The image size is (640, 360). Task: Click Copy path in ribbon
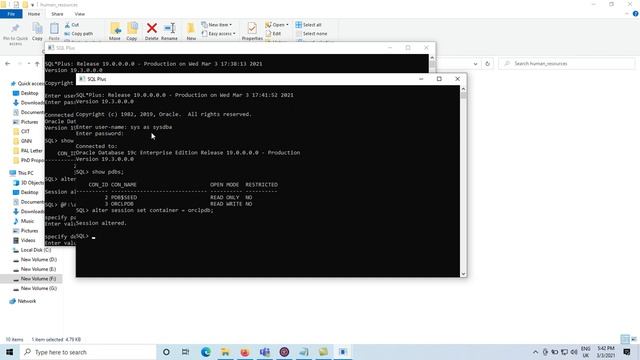79,33
